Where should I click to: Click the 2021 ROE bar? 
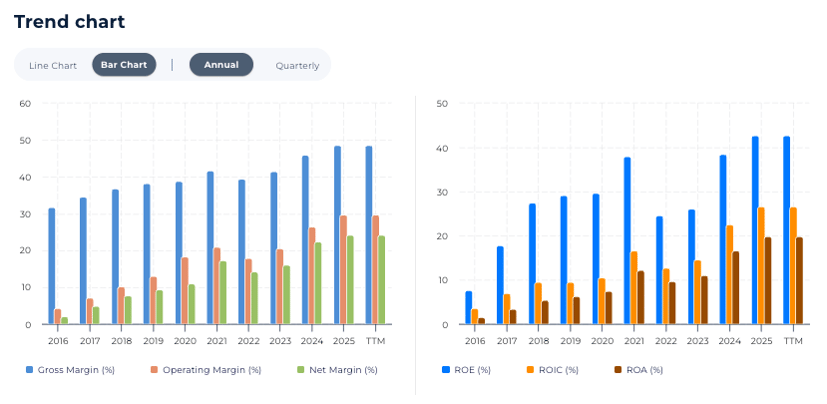click(627, 240)
